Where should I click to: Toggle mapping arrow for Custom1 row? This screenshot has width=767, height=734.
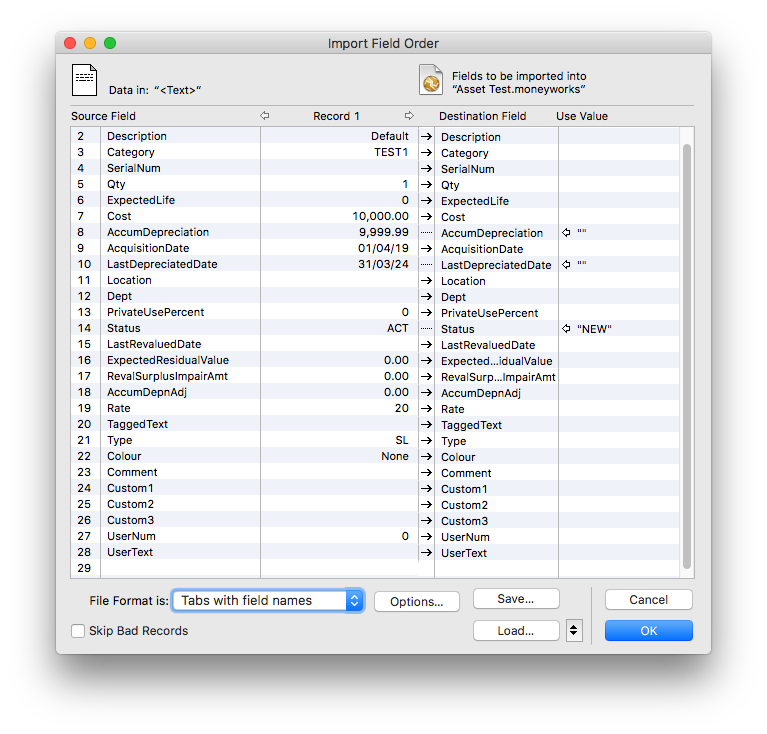tap(427, 489)
